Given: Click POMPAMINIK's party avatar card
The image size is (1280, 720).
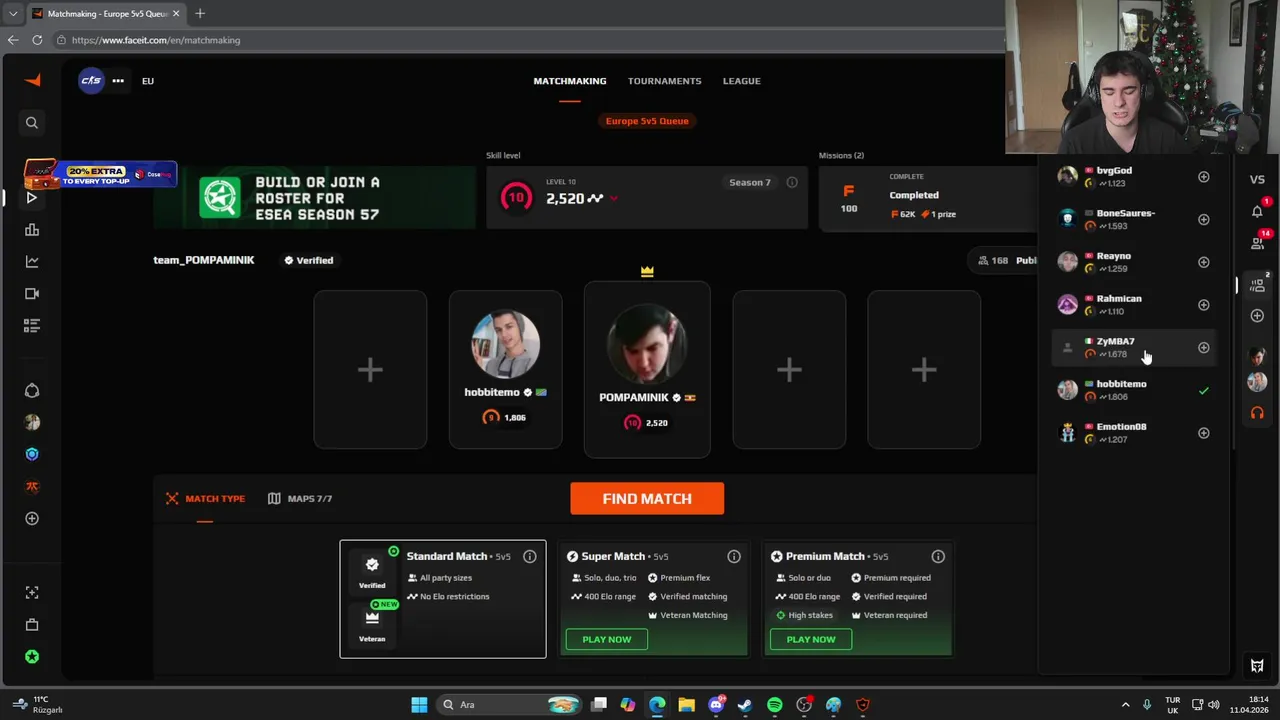Looking at the screenshot, I should (x=647, y=370).
